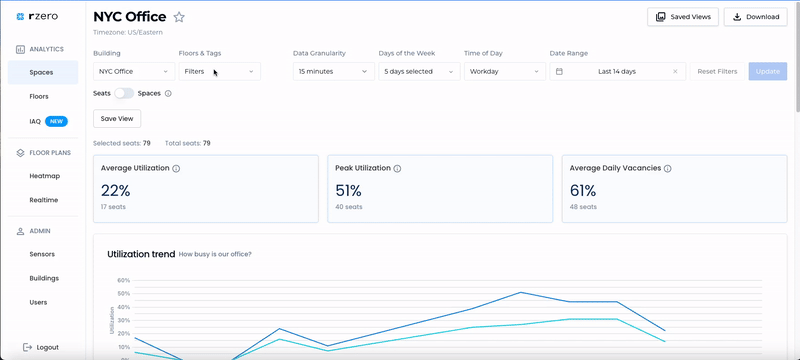Favorite NYC Office with the star icon

(x=179, y=17)
